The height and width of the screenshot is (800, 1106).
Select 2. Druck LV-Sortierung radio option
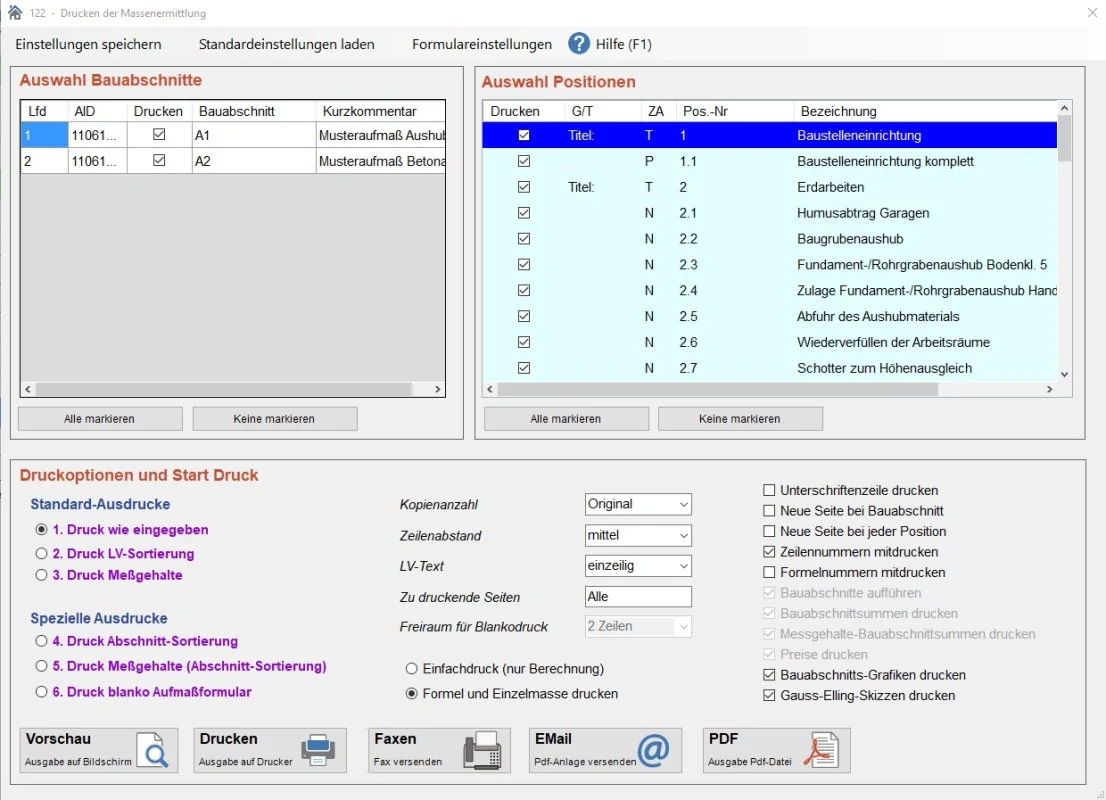point(41,553)
